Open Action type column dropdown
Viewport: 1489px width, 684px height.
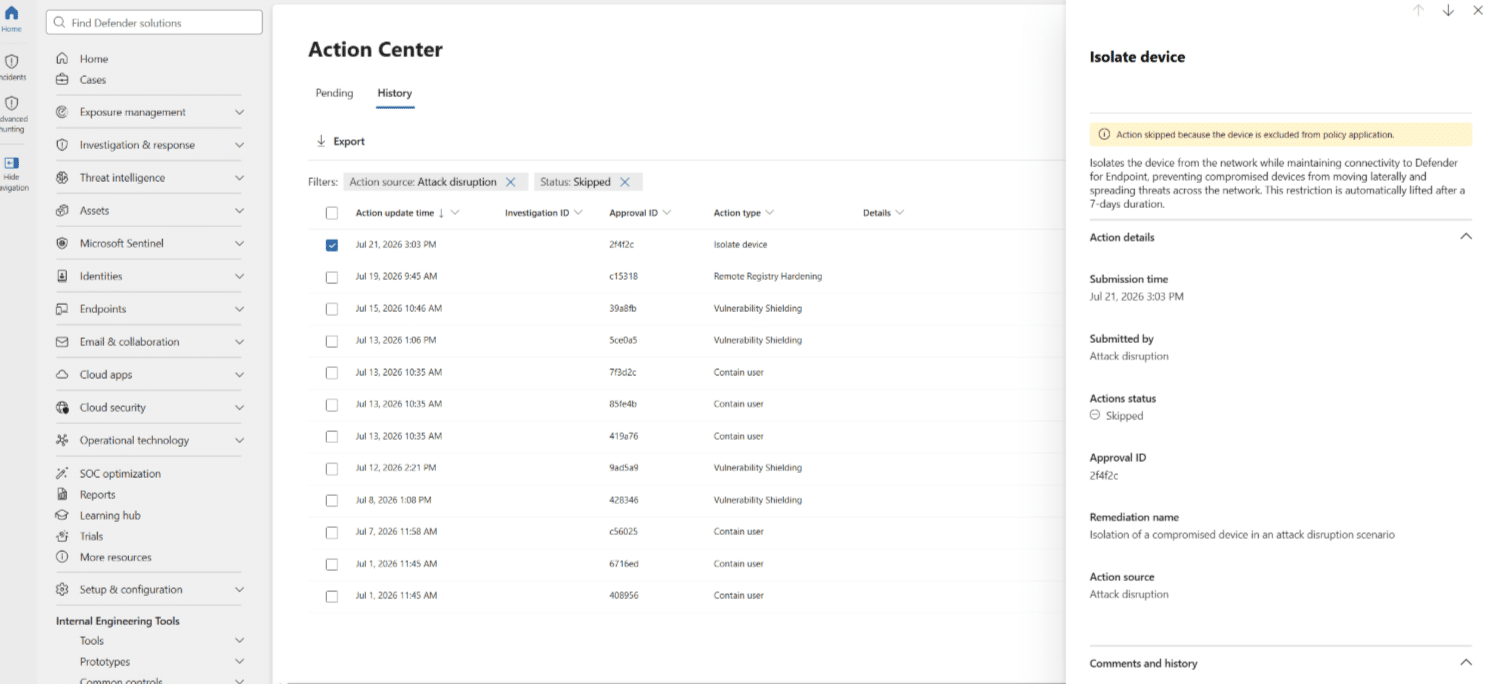click(x=769, y=213)
